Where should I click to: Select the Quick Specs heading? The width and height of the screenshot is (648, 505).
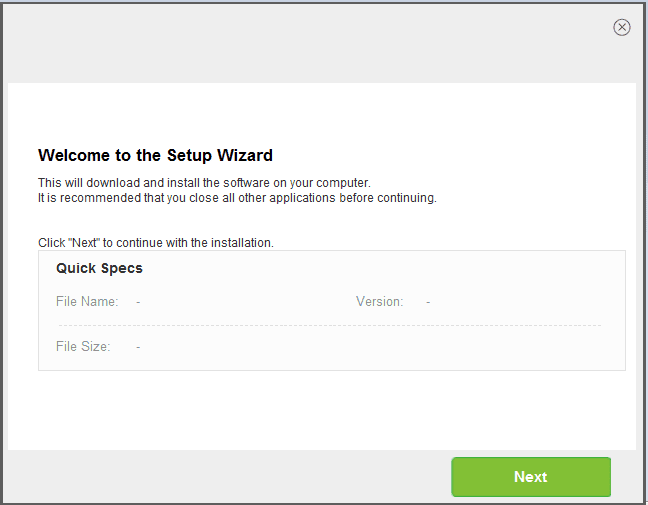tap(99, 268)
